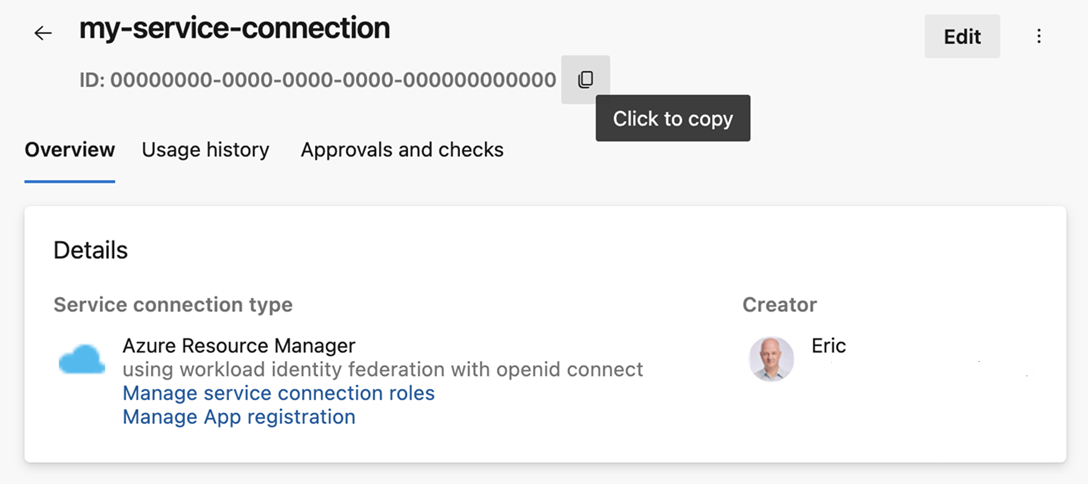Viewport: 1088px width, 484px height.
Task: Open Manage service connection roles link
Action: tap(278, 393)
